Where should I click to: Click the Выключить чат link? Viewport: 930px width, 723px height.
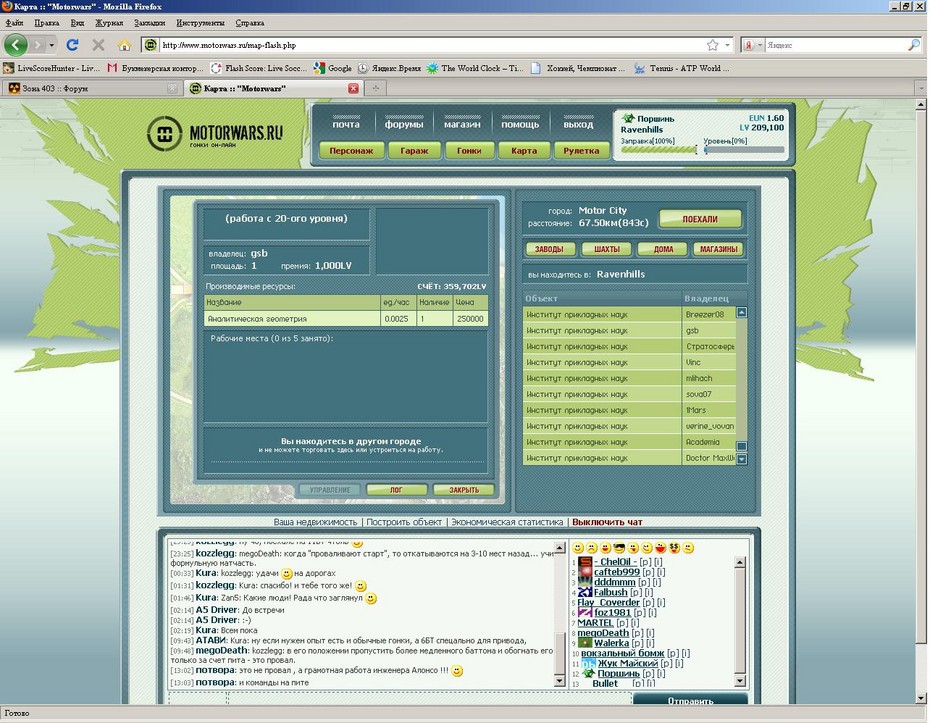607,522
